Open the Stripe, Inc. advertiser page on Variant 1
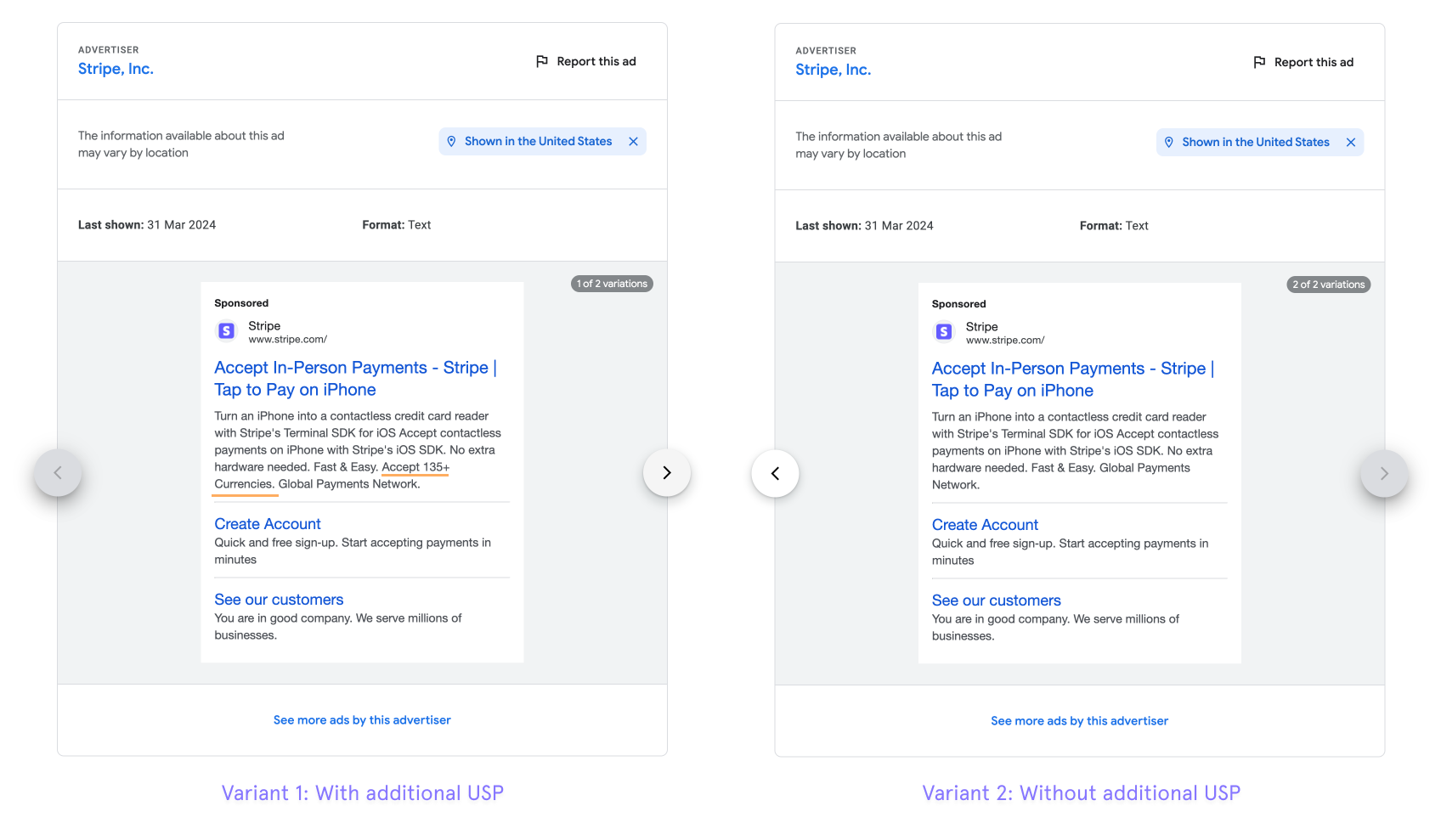Image resolution: width=1441 pixels, height=840 pixels. [x=116, y=69]
